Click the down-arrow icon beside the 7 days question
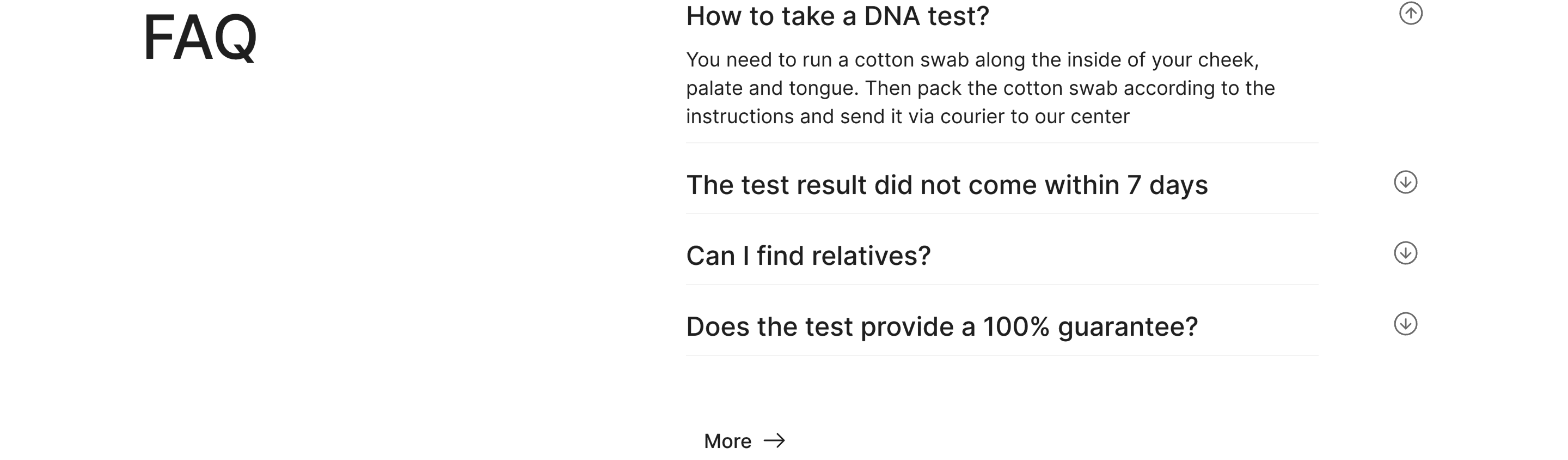 pyautogui.click(x=1405, y=182)
